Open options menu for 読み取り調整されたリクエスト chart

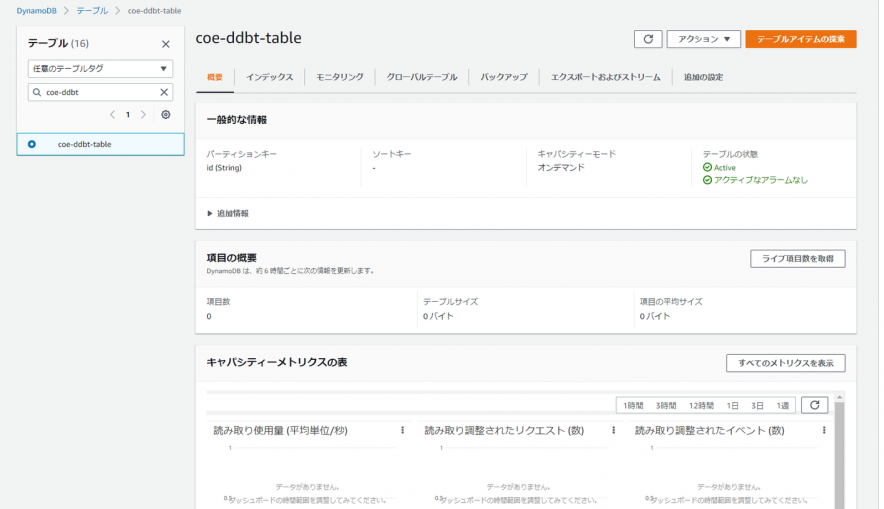(x=613, y=430)
